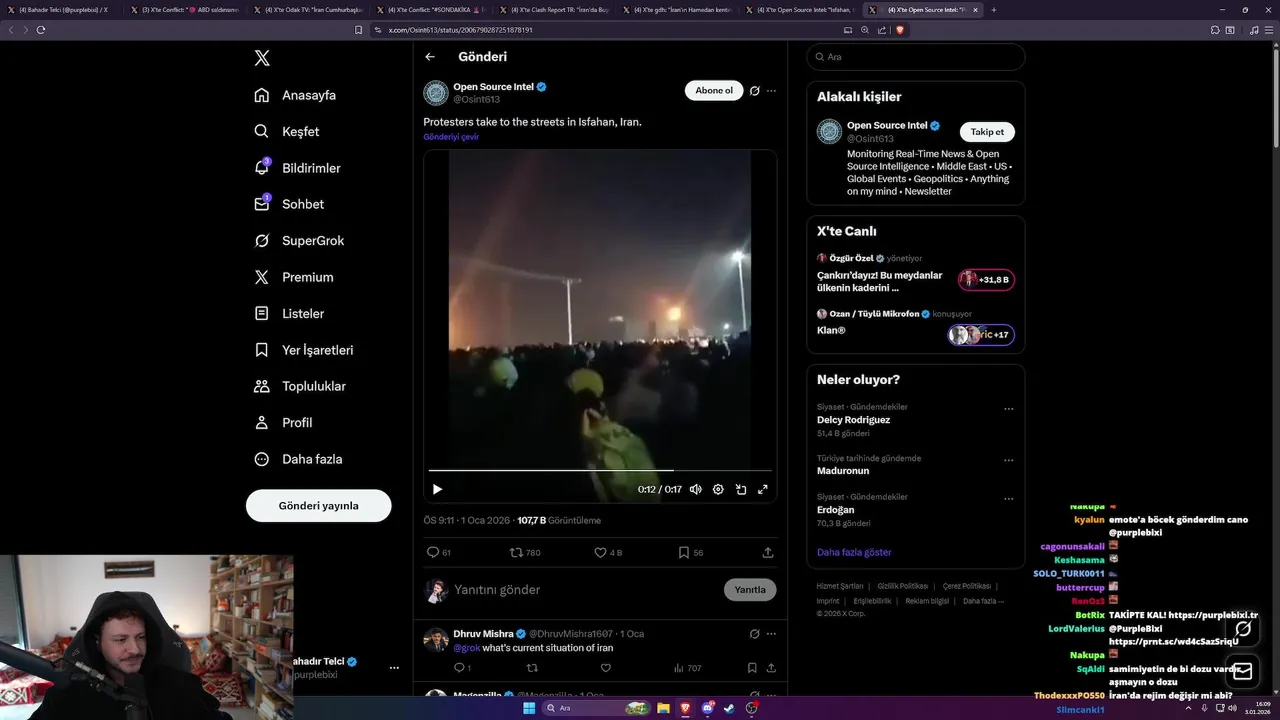The image size is (1280, 720).
Task: Open Windows Start menu
Action: [529, 708]
